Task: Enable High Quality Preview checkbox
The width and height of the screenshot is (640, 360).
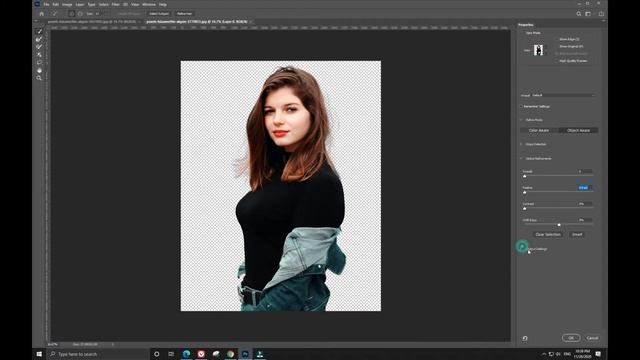Action: [557, 61]
